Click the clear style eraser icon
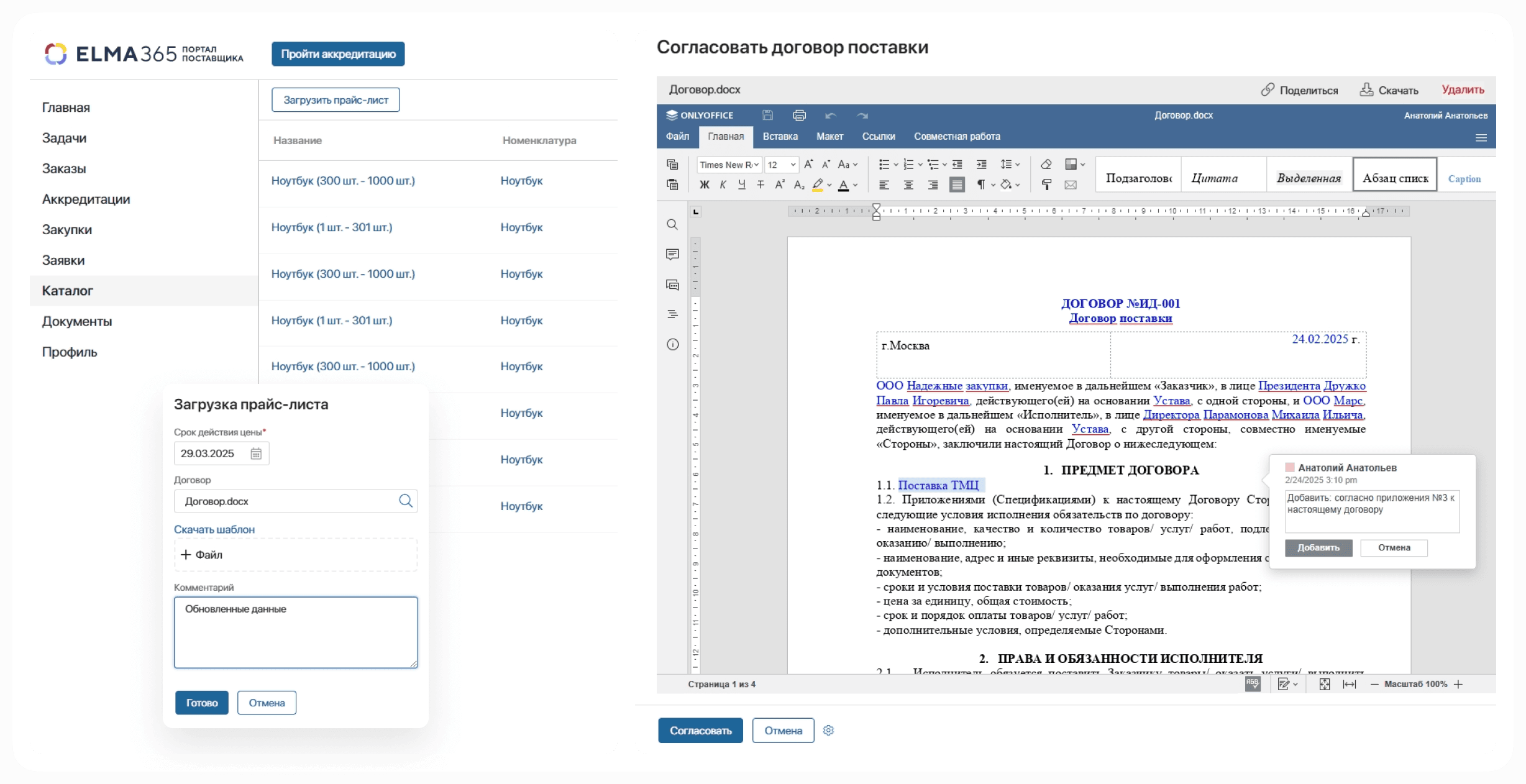 pos(1046,164)
